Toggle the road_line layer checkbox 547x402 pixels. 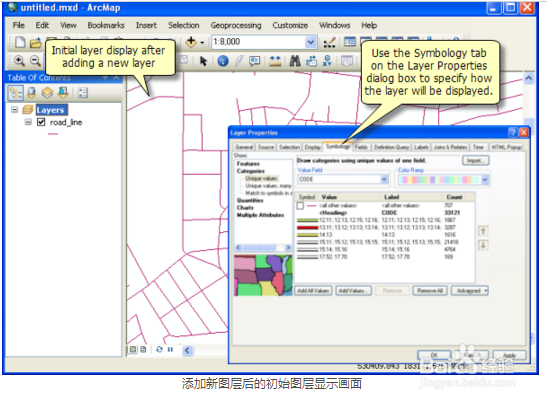(x=41, y=122)
